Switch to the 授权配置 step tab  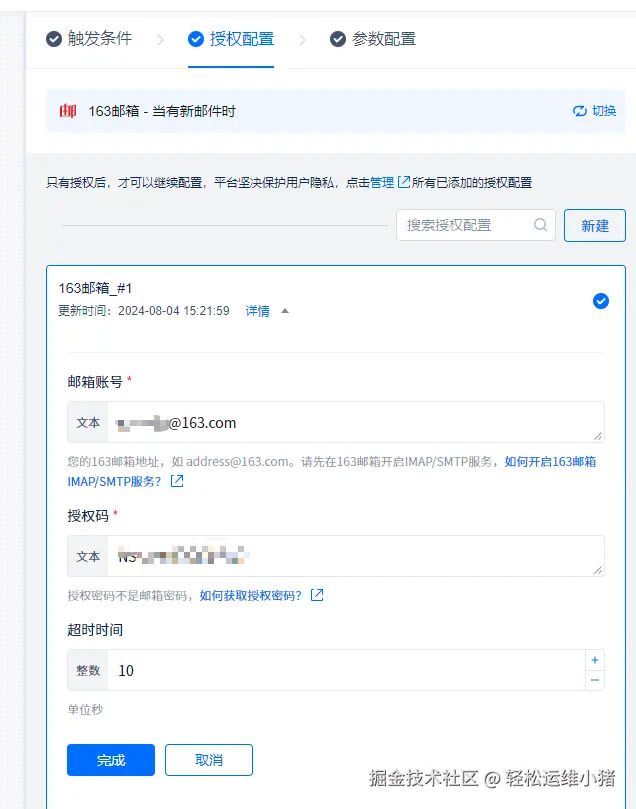pyautogui.click(x=231, y=39)
